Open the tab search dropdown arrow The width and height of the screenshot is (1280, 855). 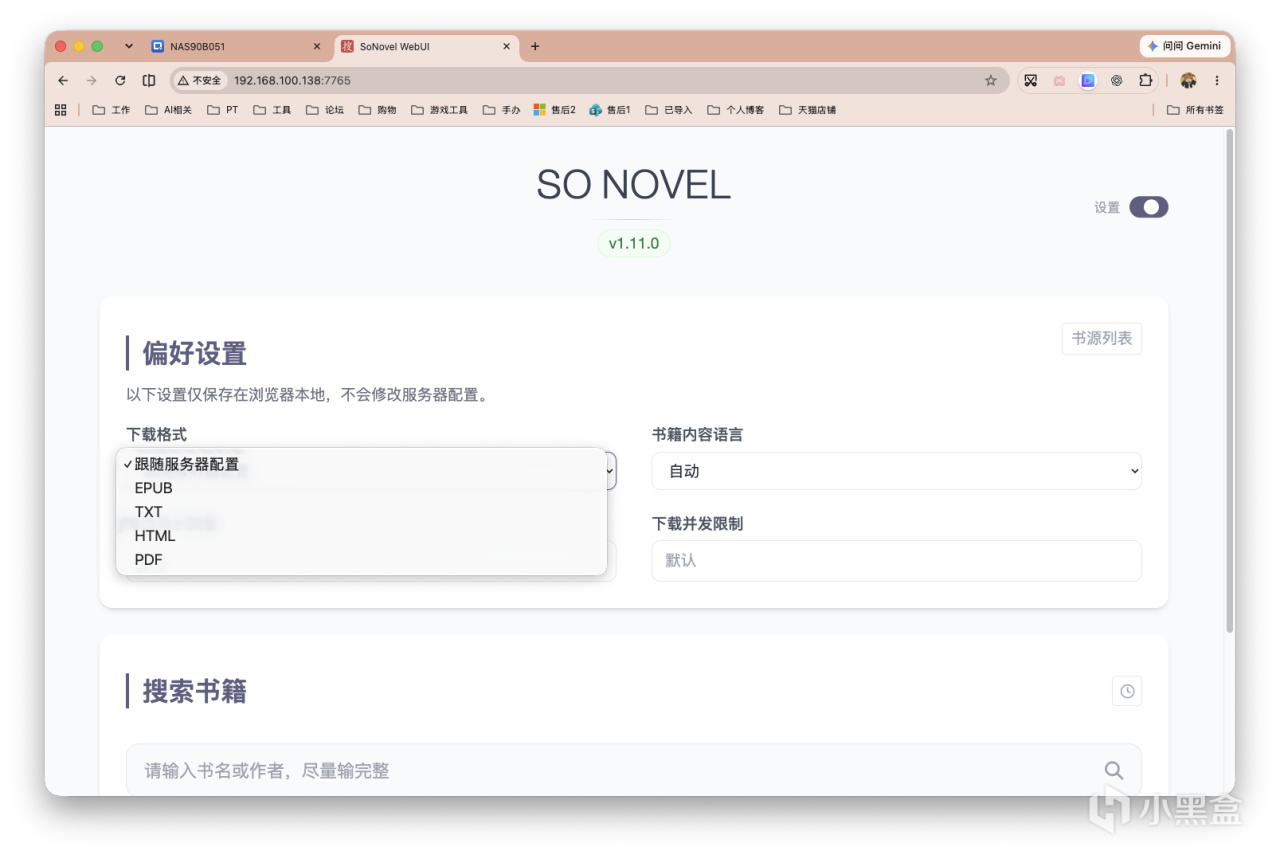click(x=128, y=46)
